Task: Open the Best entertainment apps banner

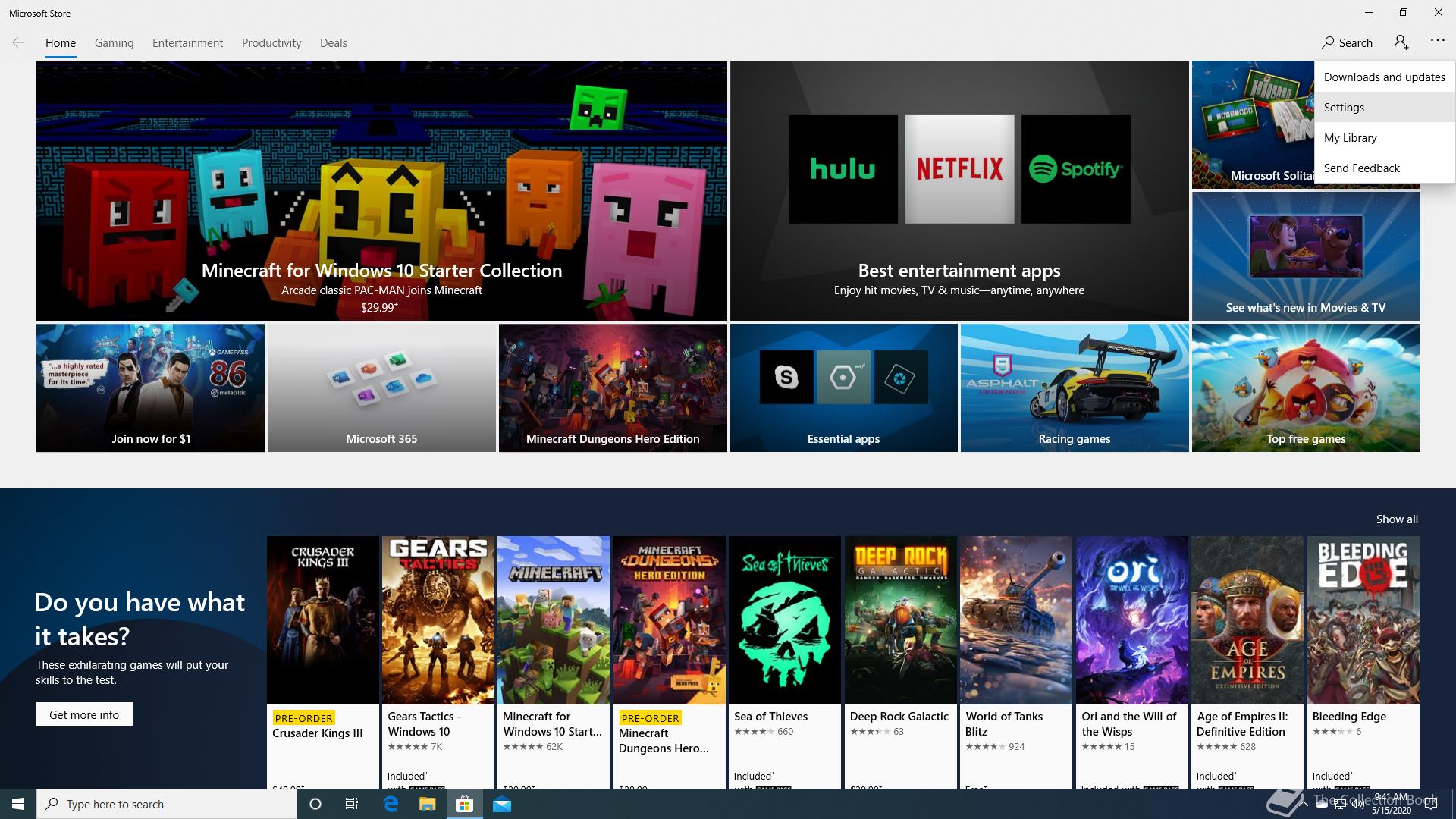Action: (959, 190)
